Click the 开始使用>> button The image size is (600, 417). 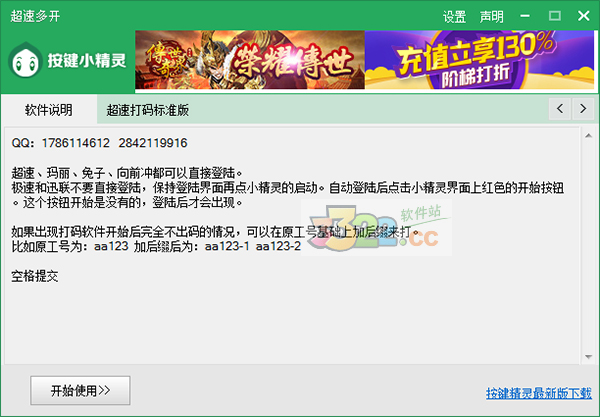click(80, 390)
